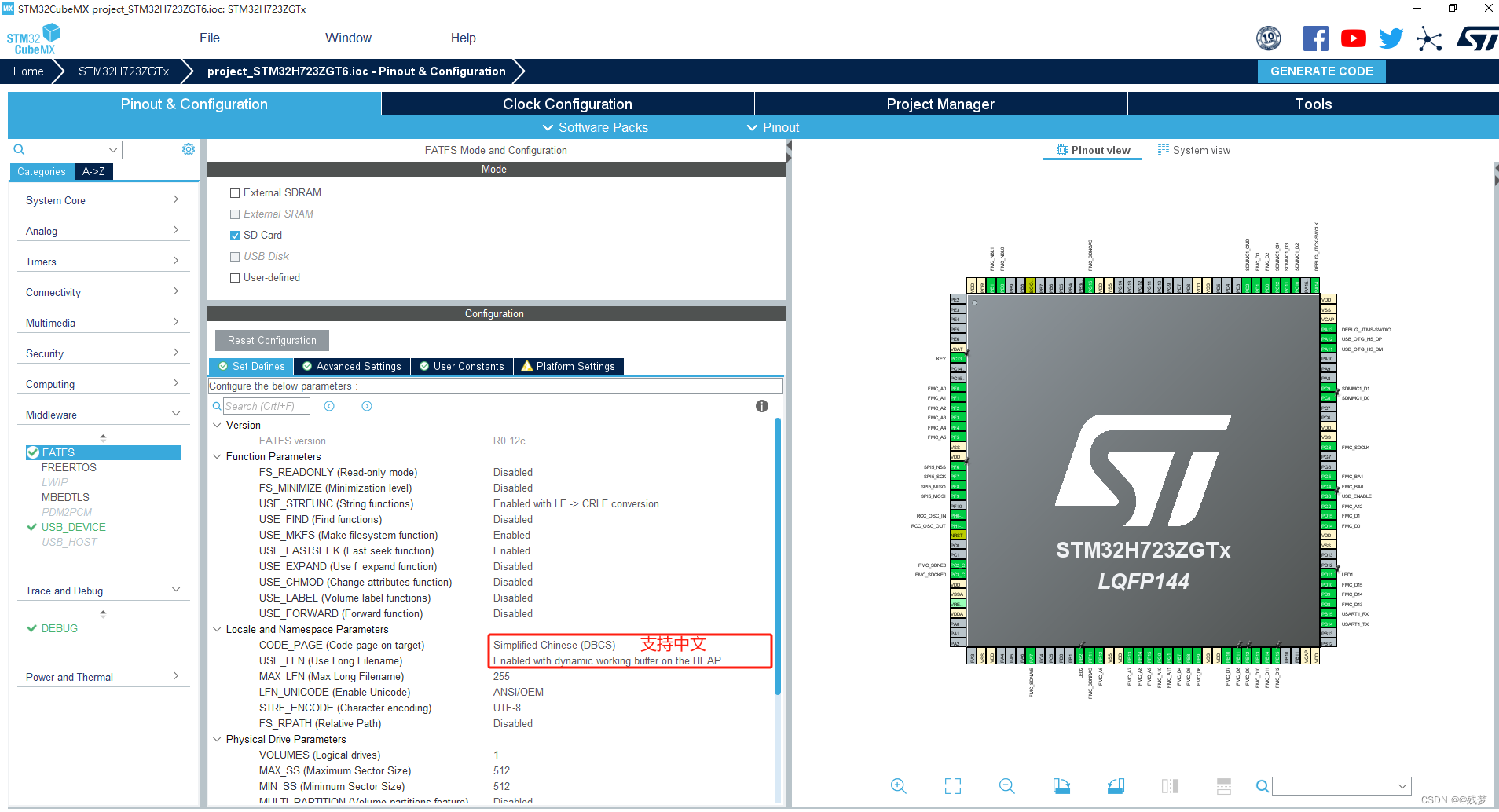
Task: Enable the User-defined checkbox
Action: (x=235, y=278)
